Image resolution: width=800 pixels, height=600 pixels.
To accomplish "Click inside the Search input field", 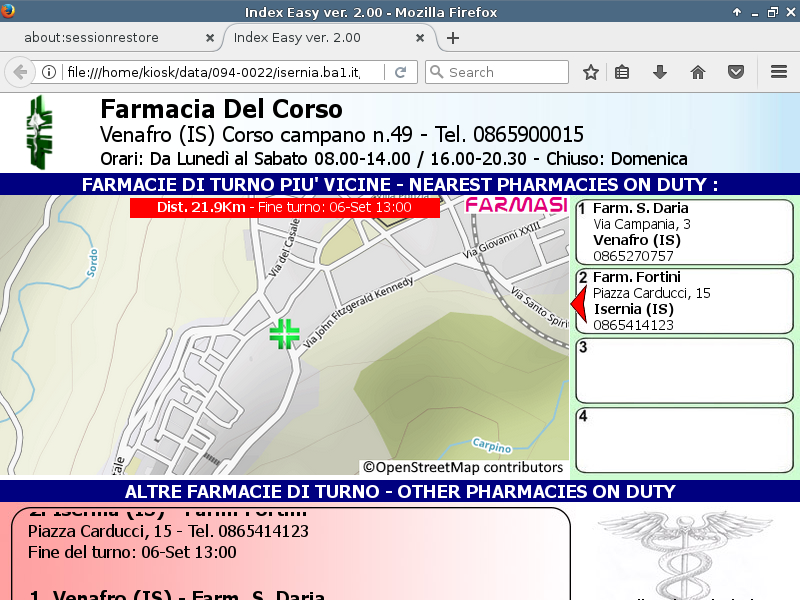I will click(505, 72).
